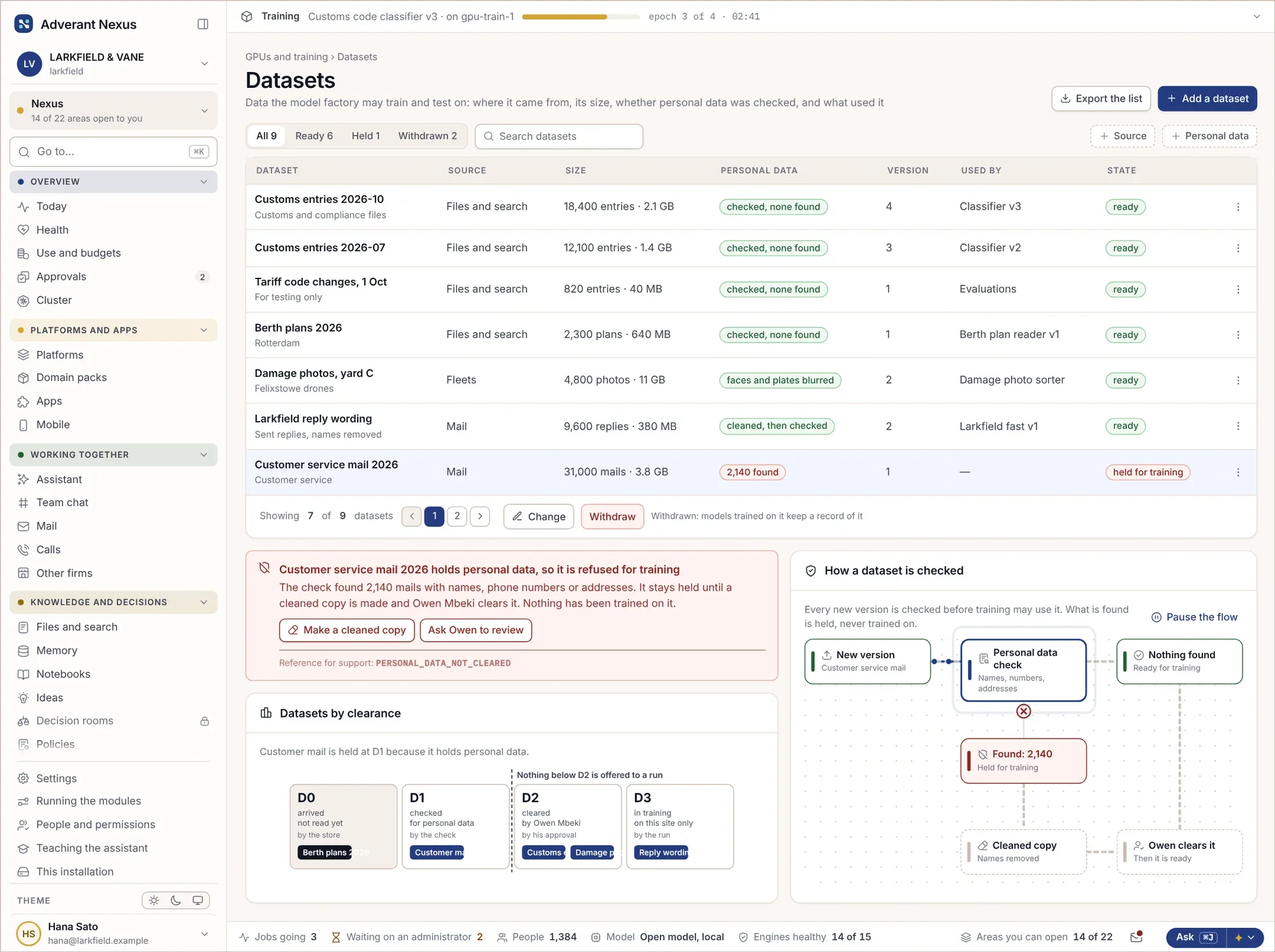Click the Go to… search box
Viewport: 1275px width, 952px height.
click(x=113, y=152)
